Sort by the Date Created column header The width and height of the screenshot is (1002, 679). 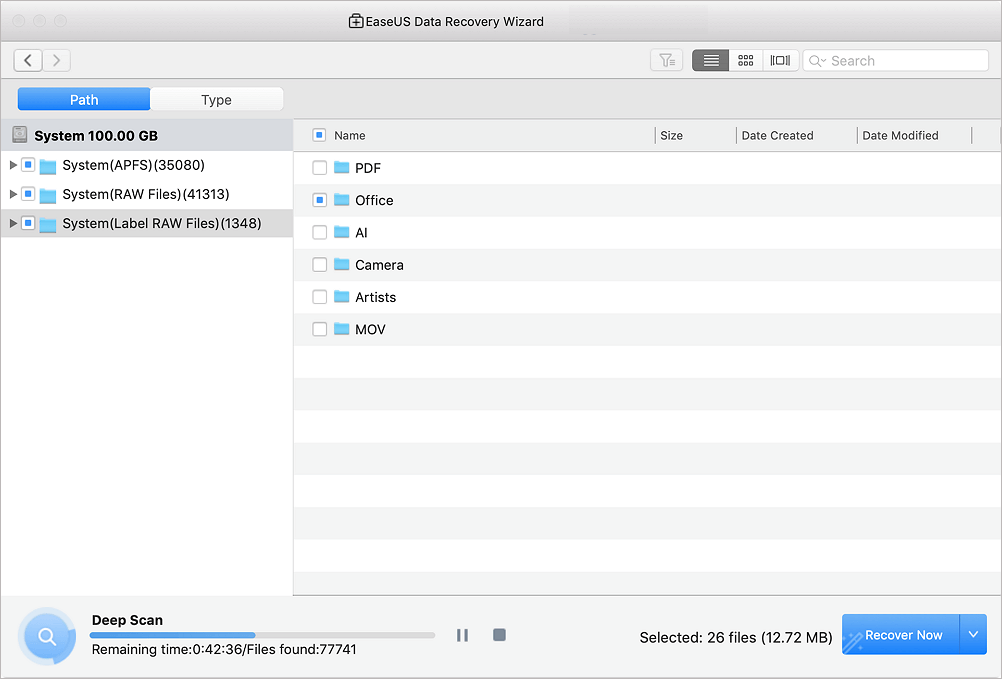click(x=778, y=135)
